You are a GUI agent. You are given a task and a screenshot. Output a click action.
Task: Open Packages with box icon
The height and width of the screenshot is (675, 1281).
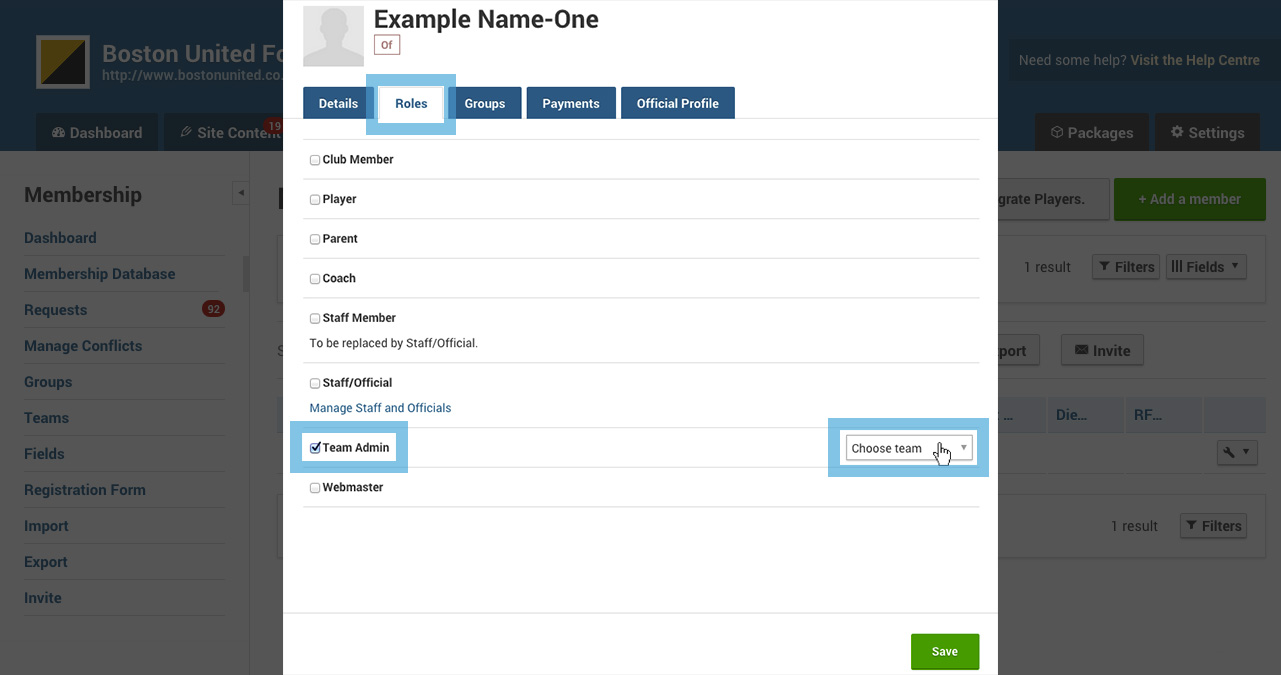tap(1090, 133)
